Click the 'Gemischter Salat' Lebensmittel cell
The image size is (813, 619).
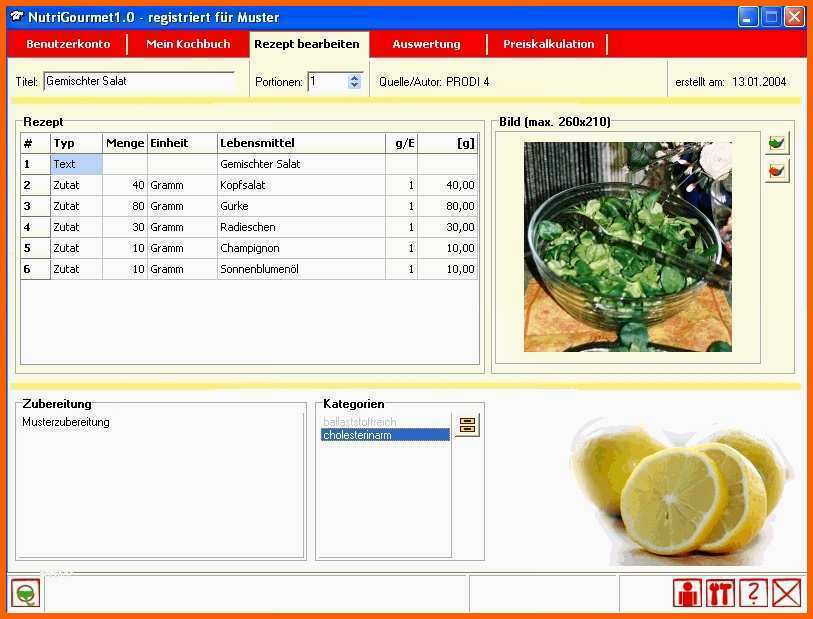(x=301, y=164)
